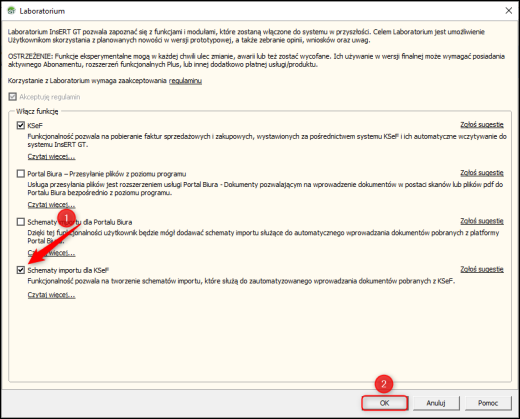Toggle the Akceptuję regulamin checkbox
The width and height of the screenshot is (520, 419).
(13, 97)
